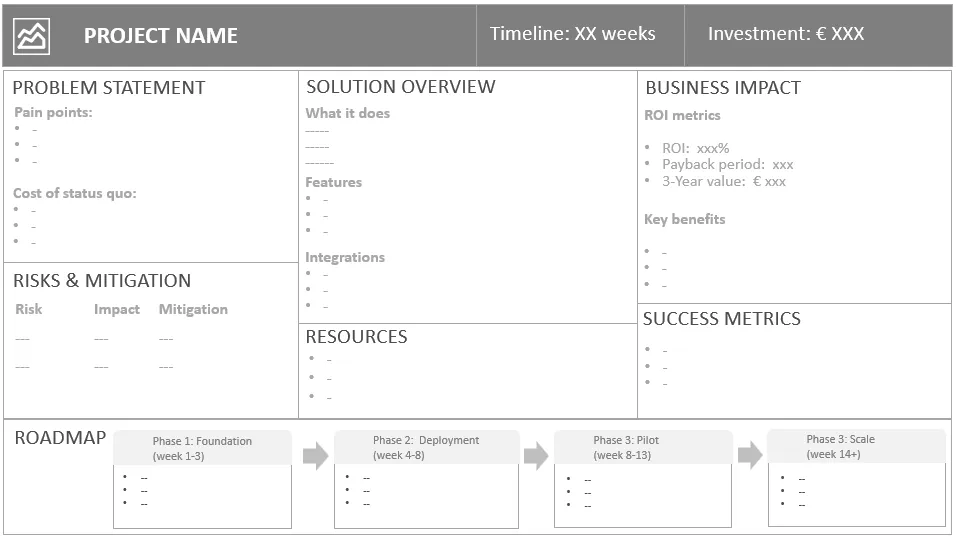This screenshot has width=956, height=536.
Task: Select the PROJECT NAME title text
Action: tap(160, 37)
